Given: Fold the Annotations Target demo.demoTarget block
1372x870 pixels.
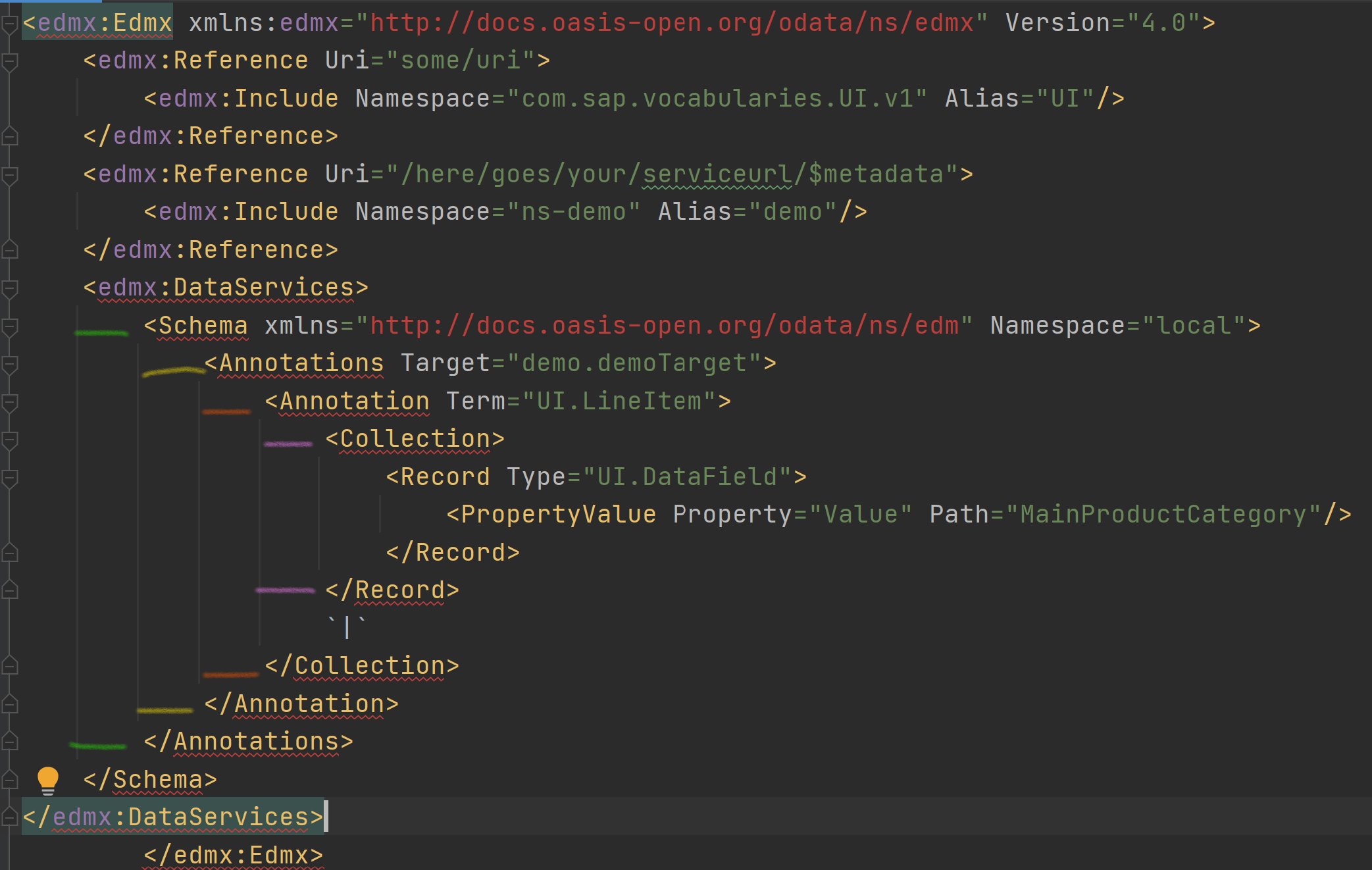Looking at the screenshot, I should point(9,365).
